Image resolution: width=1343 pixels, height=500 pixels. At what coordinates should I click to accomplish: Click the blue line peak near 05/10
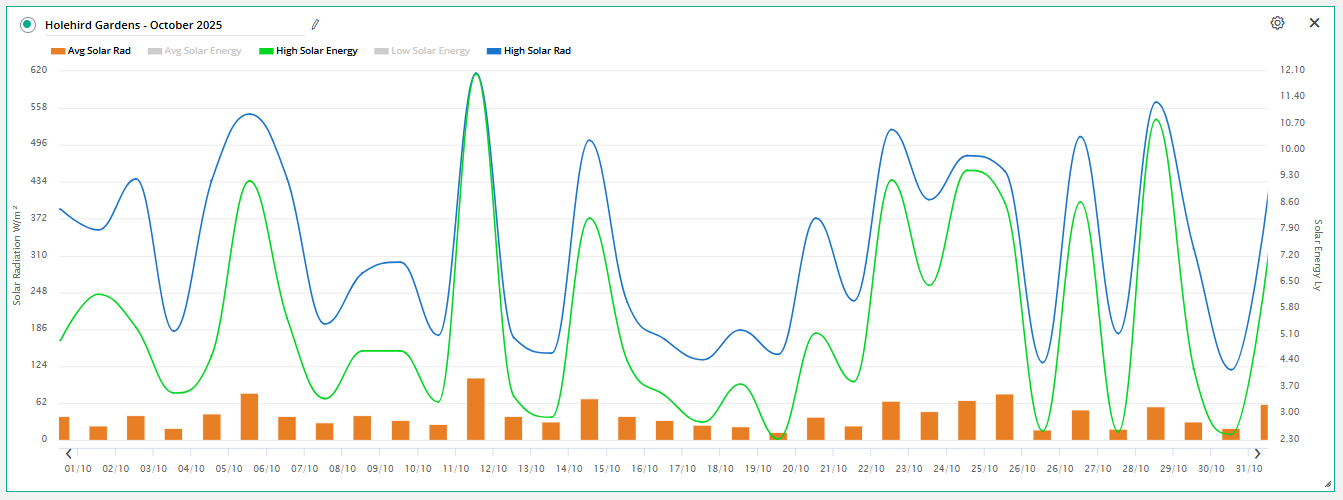(248, 114)
